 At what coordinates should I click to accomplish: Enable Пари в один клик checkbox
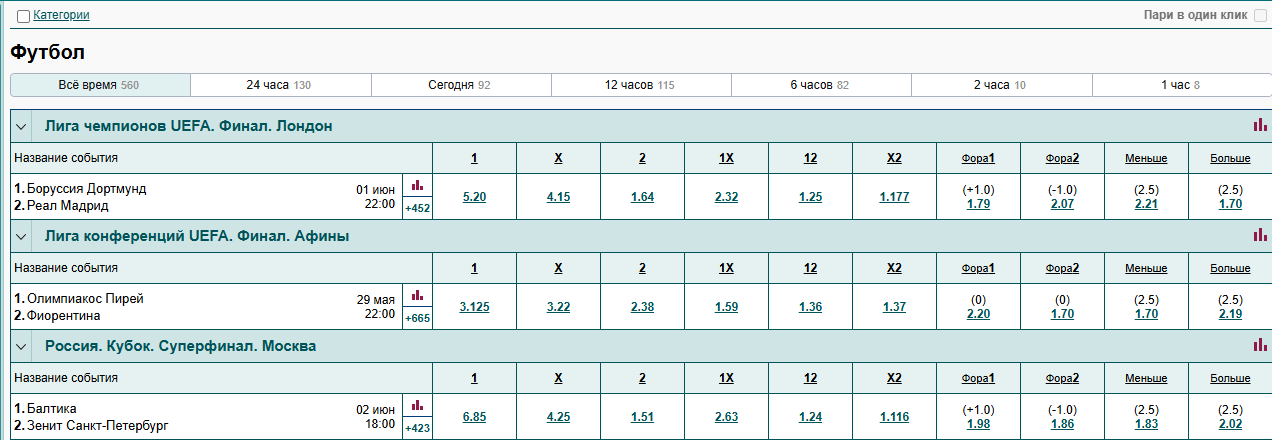point(1260,16)
